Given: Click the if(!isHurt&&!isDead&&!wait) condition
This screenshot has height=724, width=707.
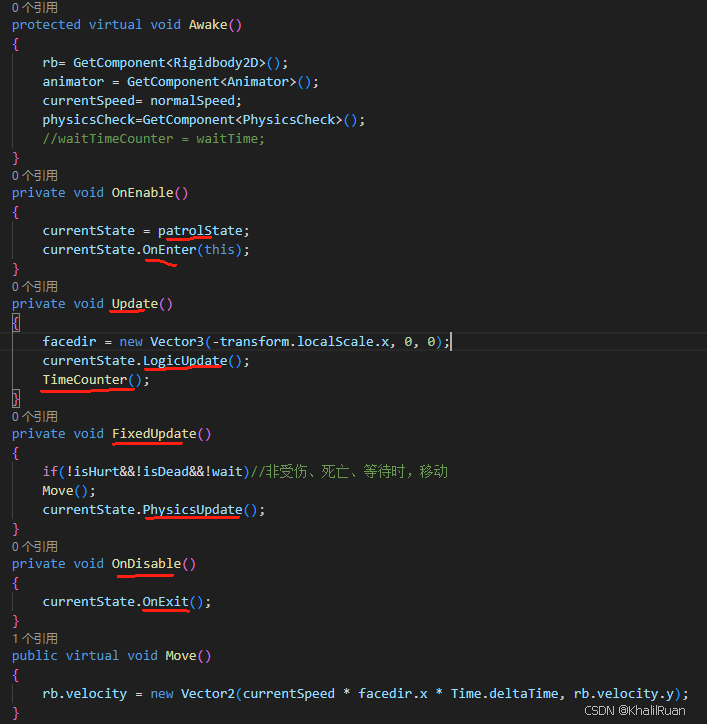Looking at the screenshot, I should coord(146,471).
